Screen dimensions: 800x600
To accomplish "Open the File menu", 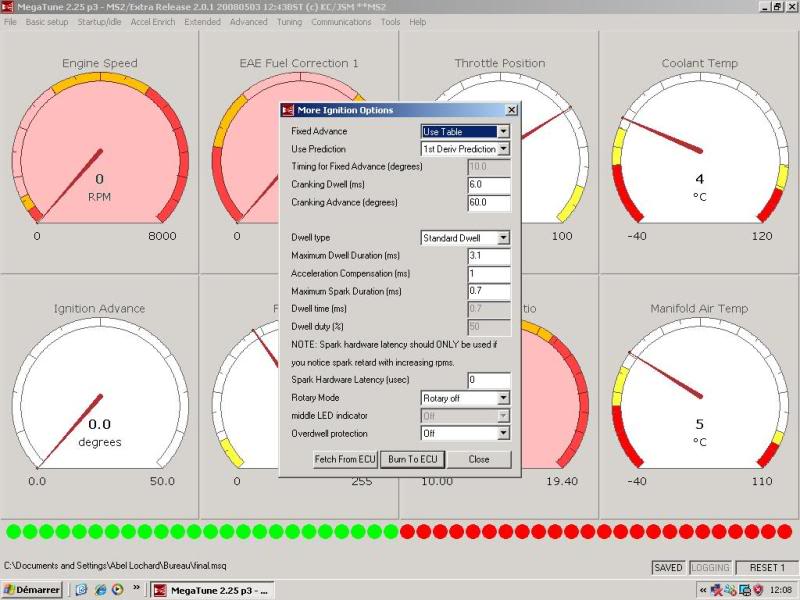I will coord(10,22).
